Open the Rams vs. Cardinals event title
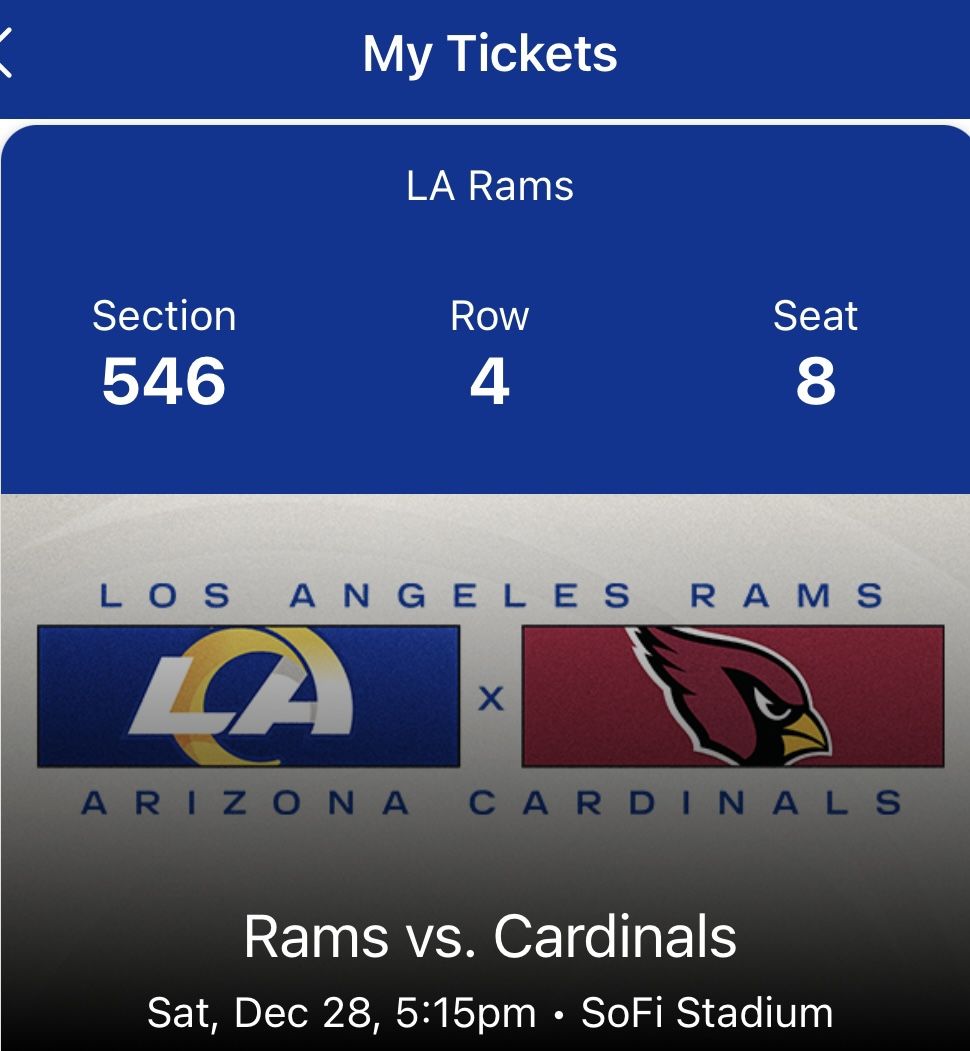The width and height of the screenshot is (970, 1051). click(x=490, y=937)
